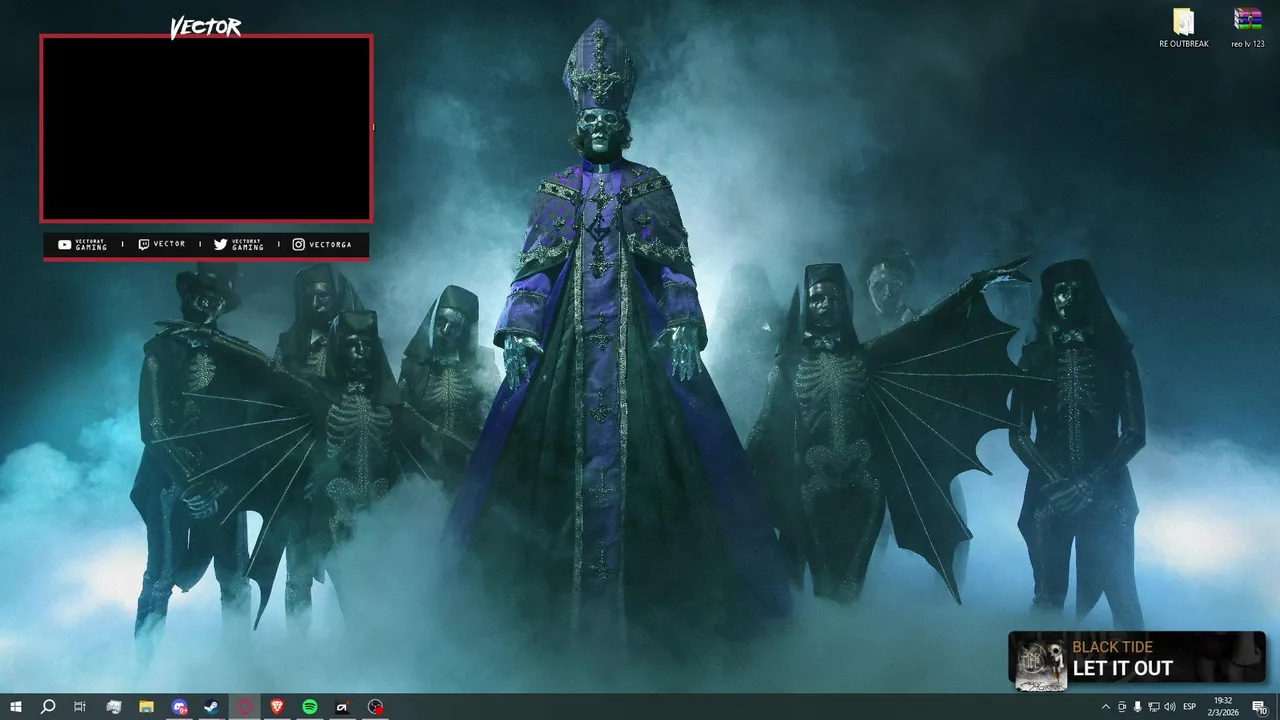This screenshot has width=1280, height=720.
Task: Click the VECTOR logo above webcam frame
Action: tap(206, 27)
